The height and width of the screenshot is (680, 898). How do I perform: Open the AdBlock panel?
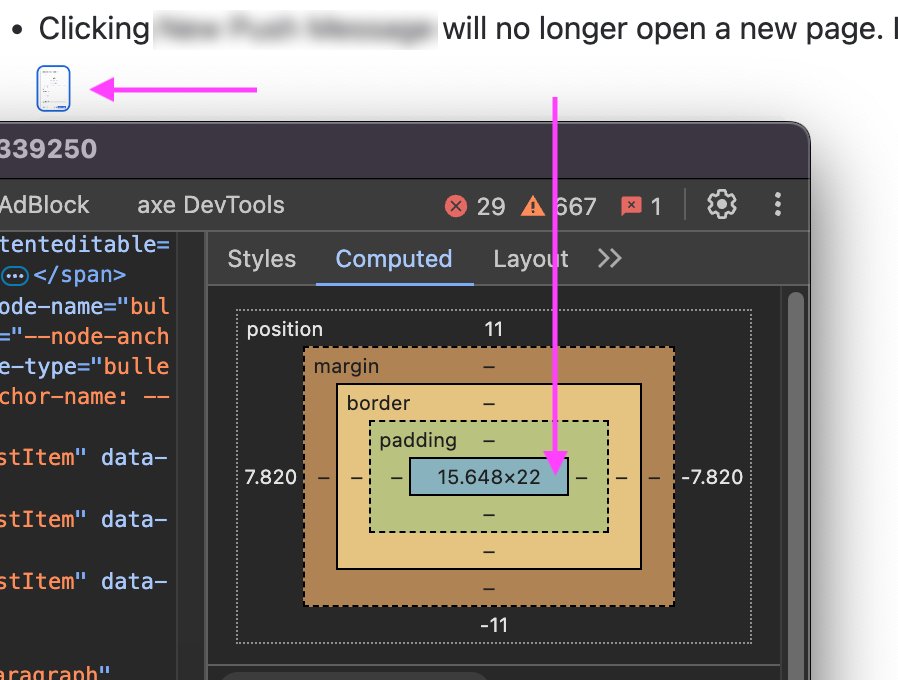45,205
